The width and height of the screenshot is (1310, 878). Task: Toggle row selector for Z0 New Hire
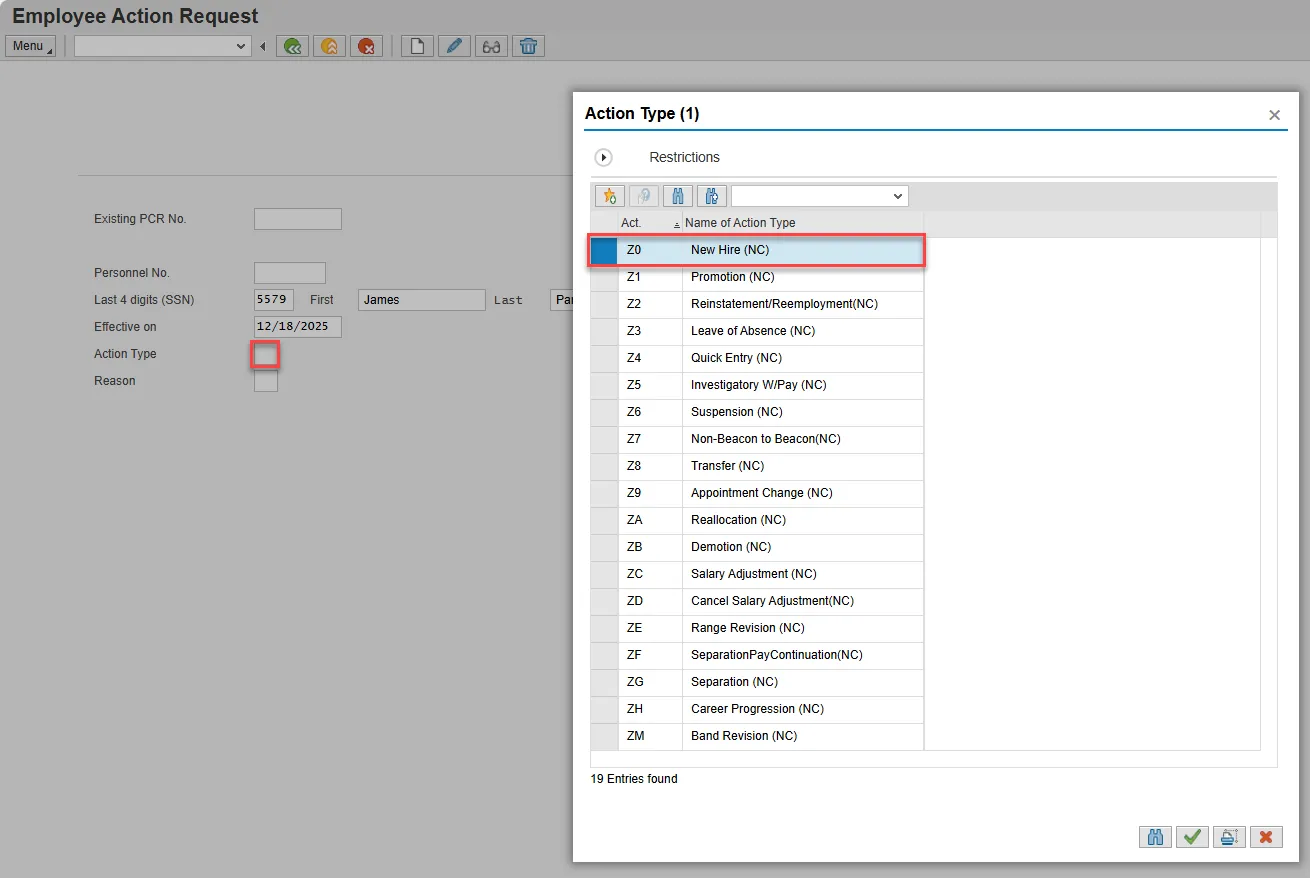point(604,250)
